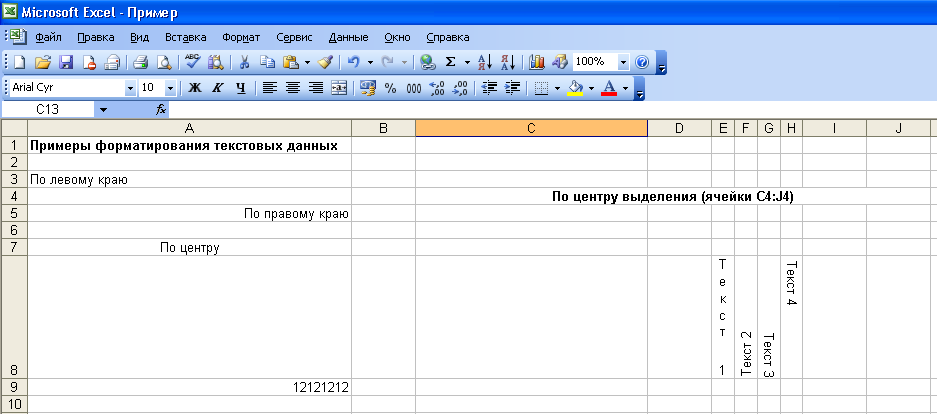Cut selection with scissors icon

(244, 62)
